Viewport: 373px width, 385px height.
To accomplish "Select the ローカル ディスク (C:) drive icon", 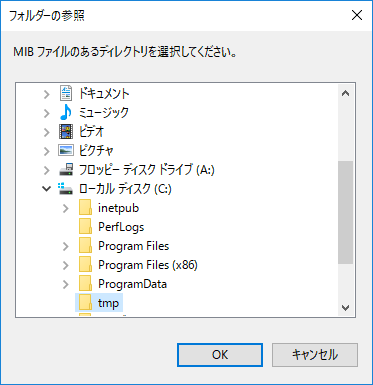I will pos(65,189).
